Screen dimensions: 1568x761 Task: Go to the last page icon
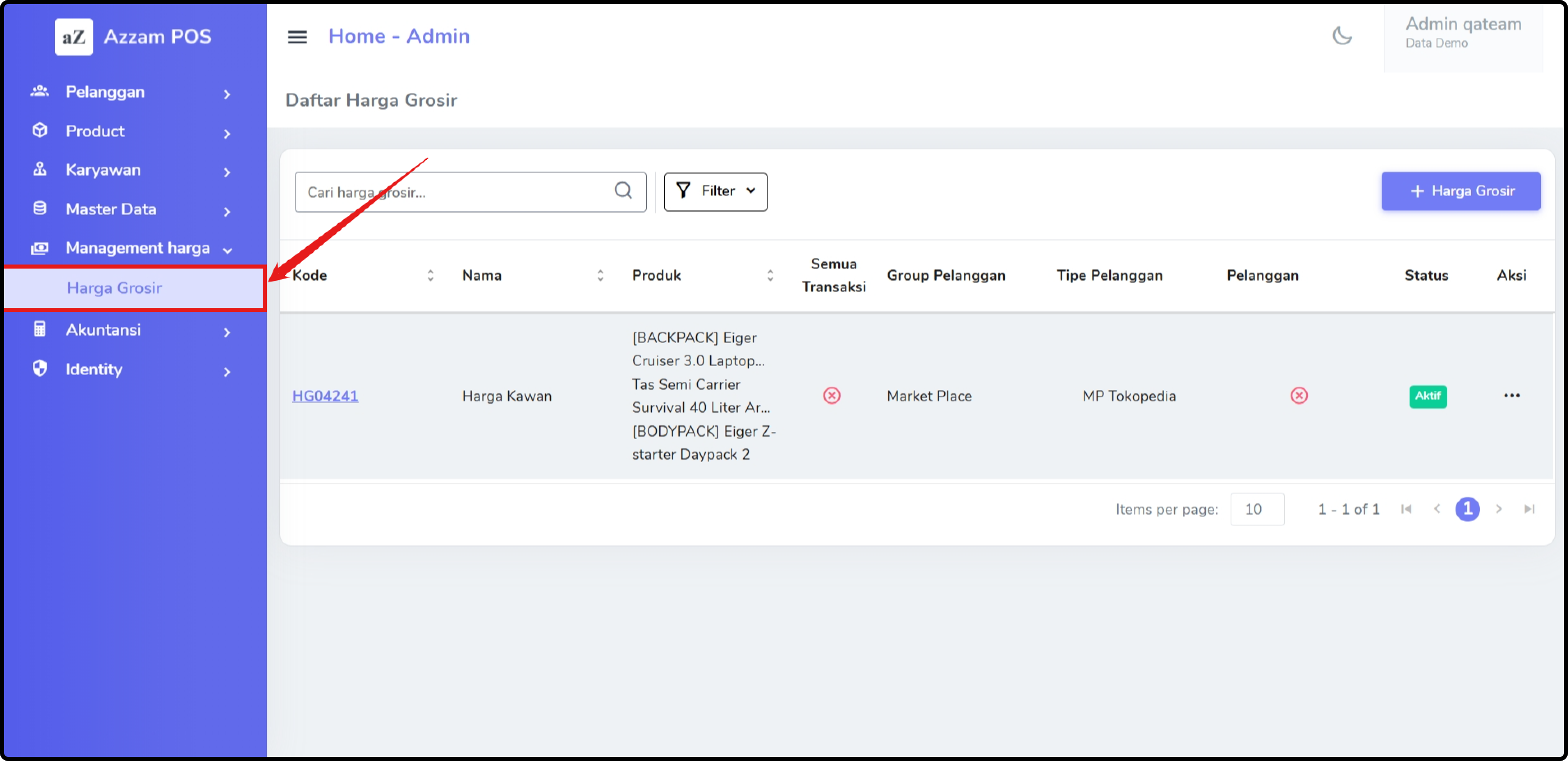click(x=1529, y=509)
